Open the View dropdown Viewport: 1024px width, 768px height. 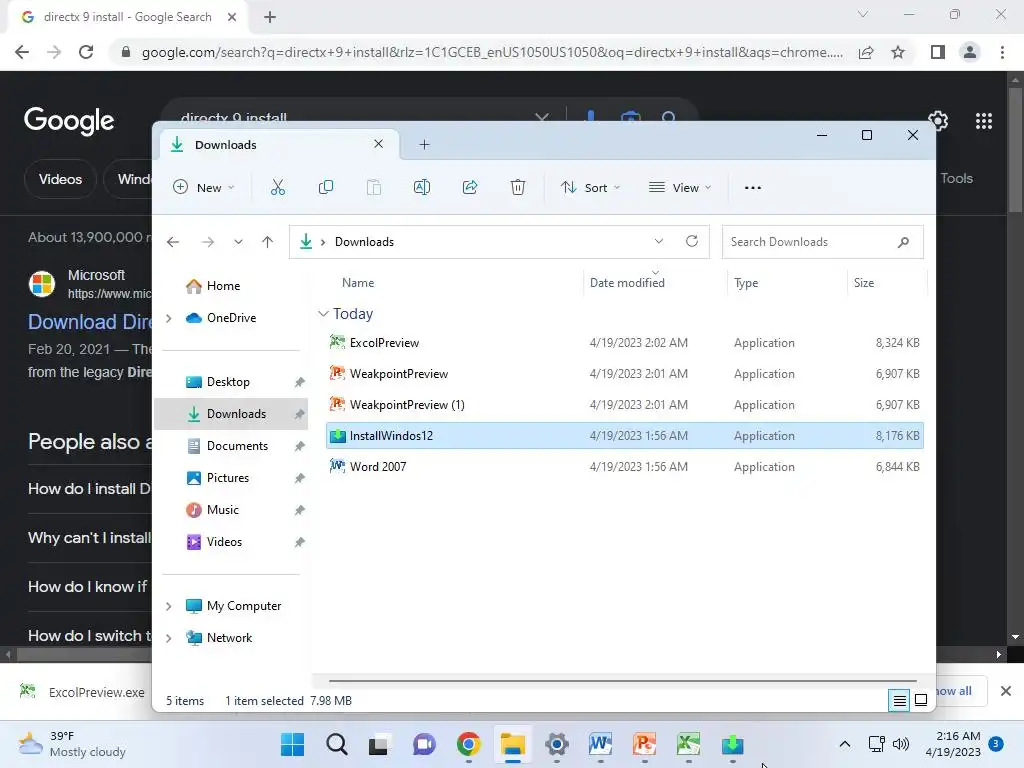click(680, 187)
